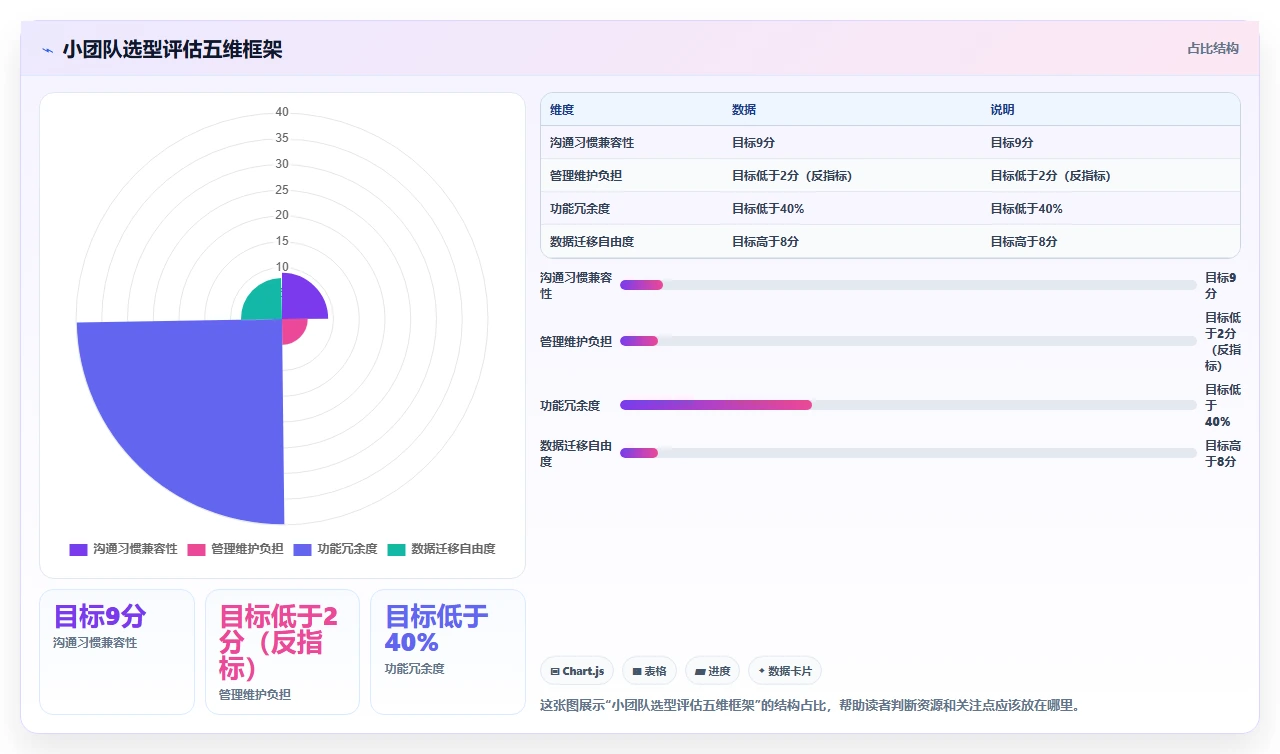
Task: Click the 数据卡片 tag button
Action: point(785,671)
